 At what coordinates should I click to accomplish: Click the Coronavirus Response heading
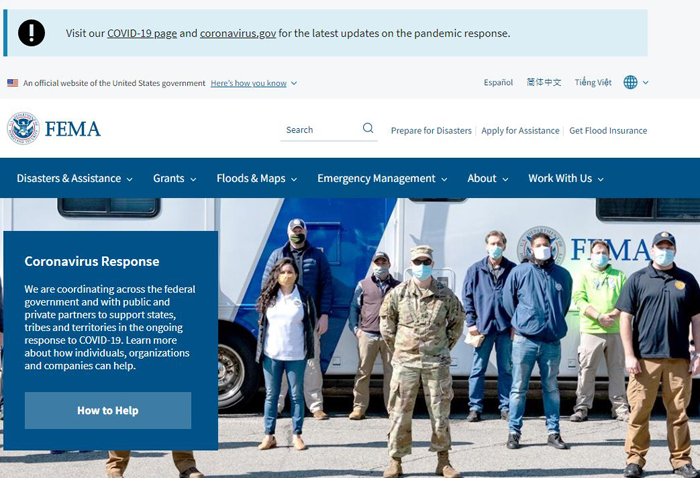click(92, 262)
